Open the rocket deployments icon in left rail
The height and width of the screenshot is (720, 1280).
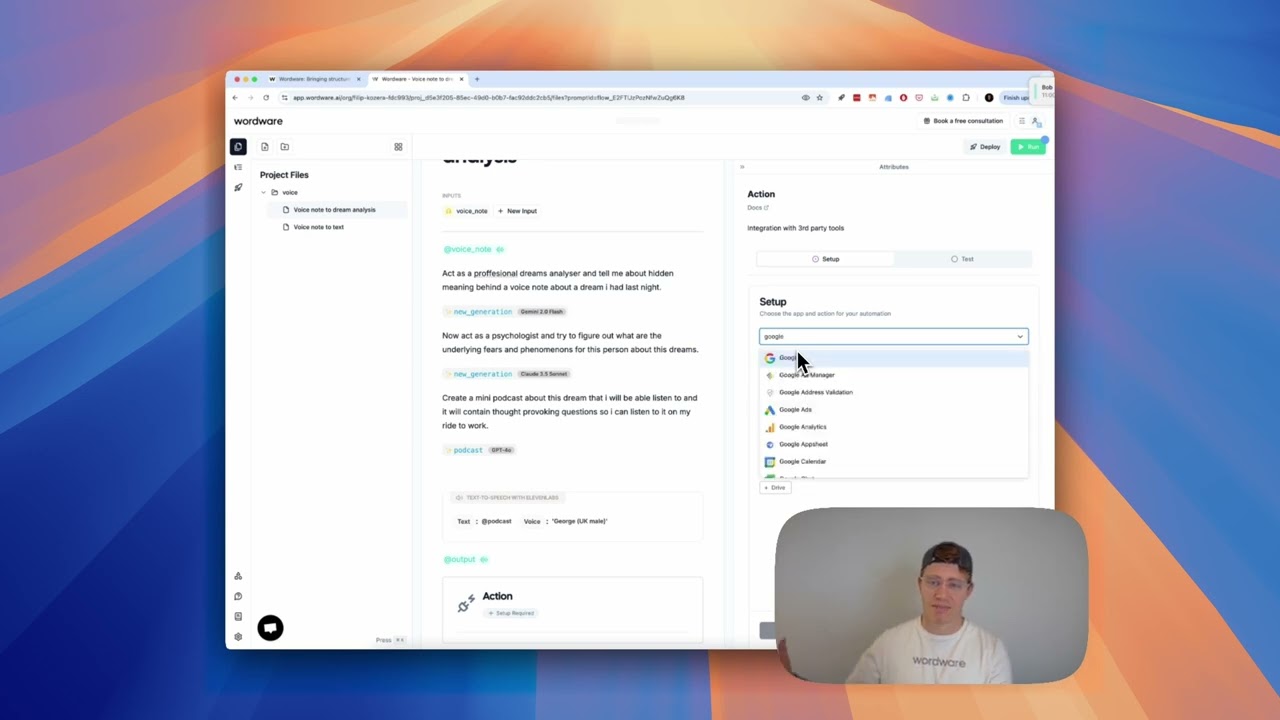[x=238, y=187]
